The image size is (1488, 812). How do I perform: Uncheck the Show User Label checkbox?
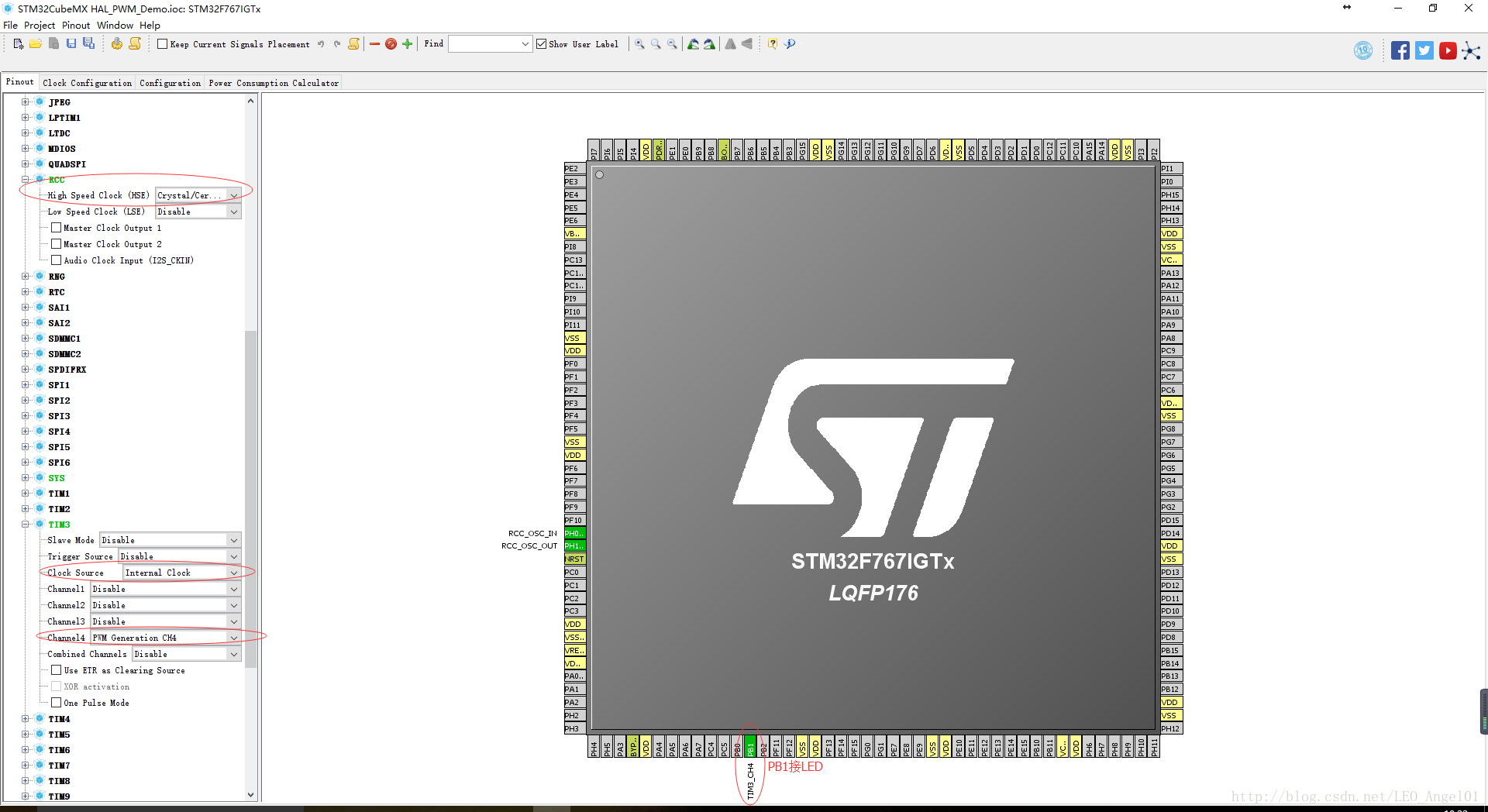(x=542, y=44)
